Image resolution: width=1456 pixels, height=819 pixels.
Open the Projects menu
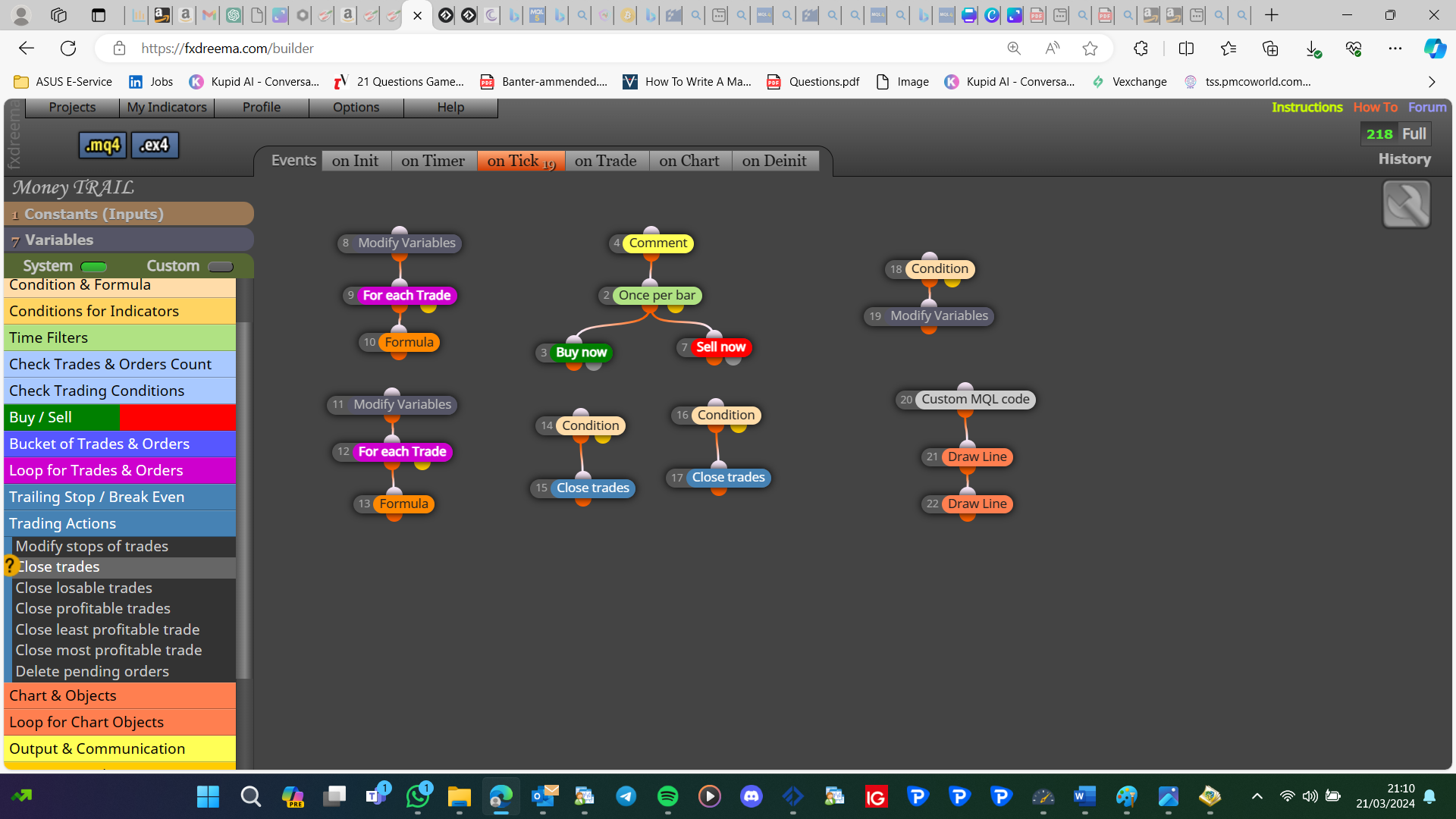coord(72,107)
